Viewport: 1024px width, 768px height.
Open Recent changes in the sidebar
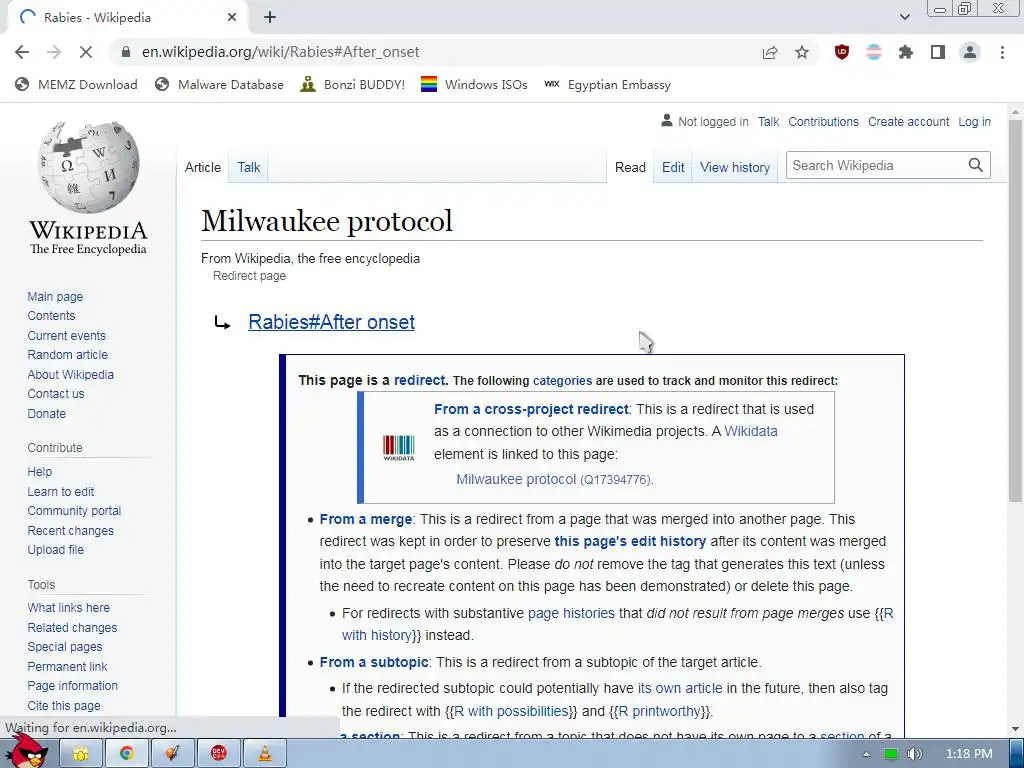pos(71,530)
